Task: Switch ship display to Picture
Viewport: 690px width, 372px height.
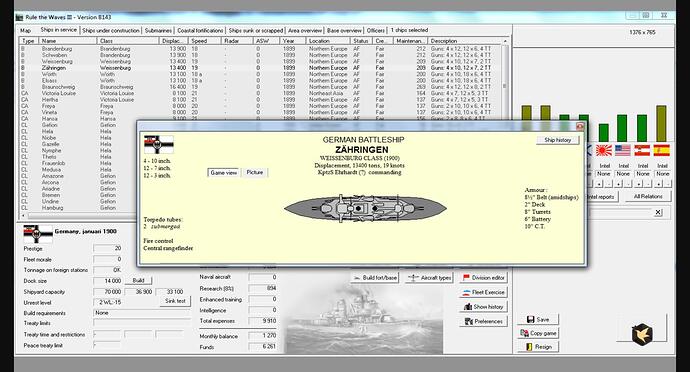Action: tap(255, 173)
